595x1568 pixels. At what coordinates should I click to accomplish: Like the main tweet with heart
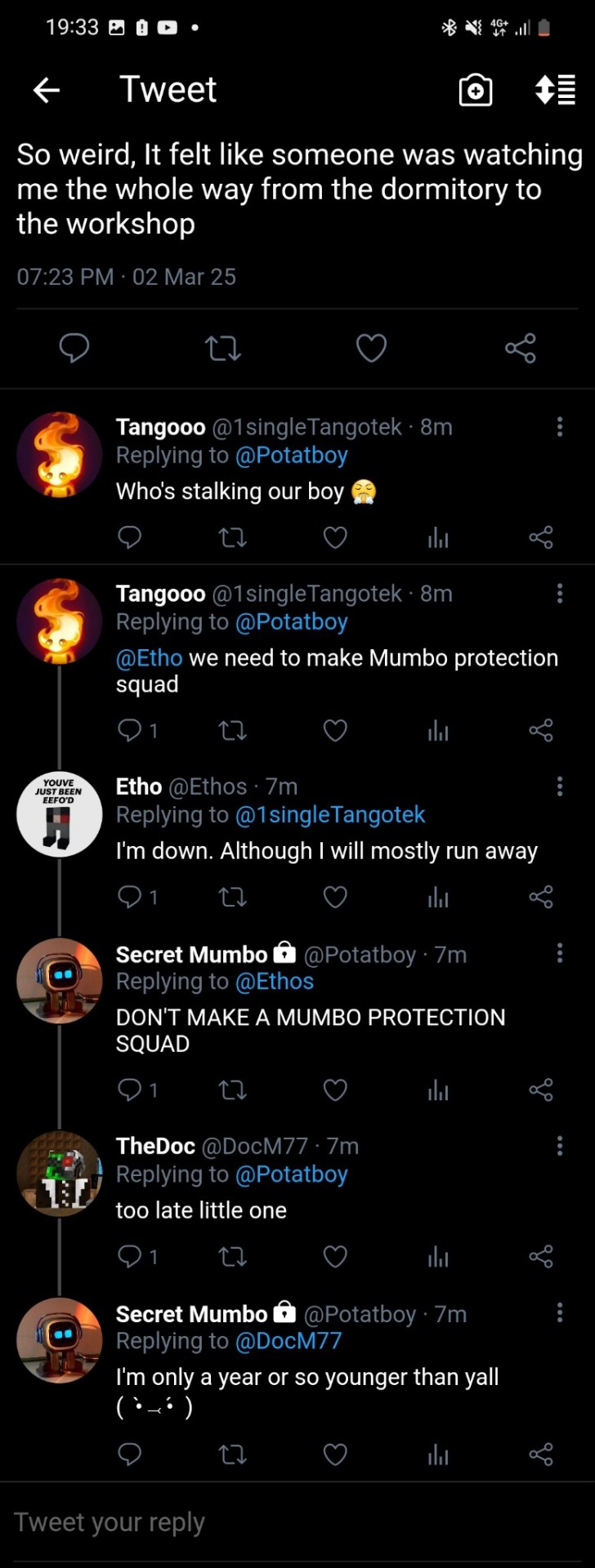tap(371, 349)
